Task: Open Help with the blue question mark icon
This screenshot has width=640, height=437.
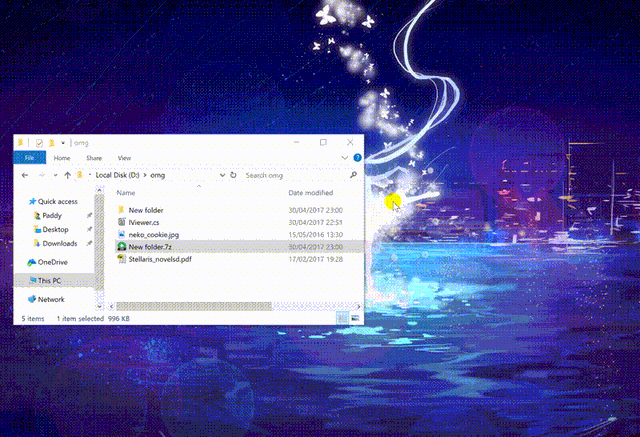Action: [357, 158]
